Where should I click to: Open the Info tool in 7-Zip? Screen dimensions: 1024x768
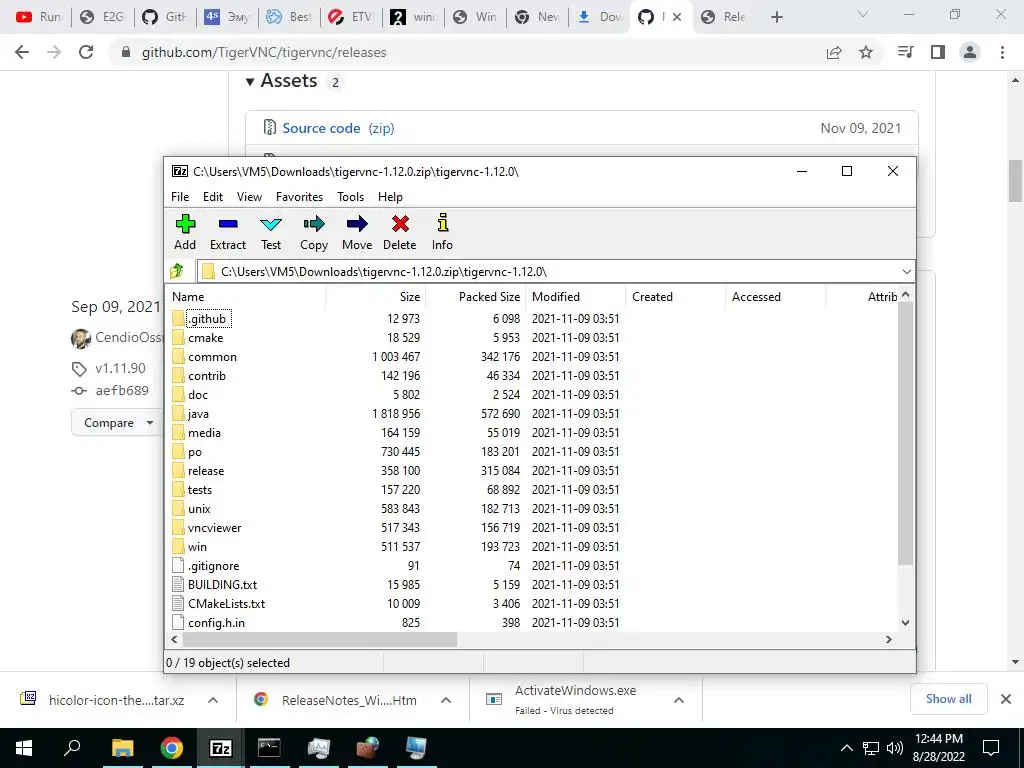tap(442, 232)
